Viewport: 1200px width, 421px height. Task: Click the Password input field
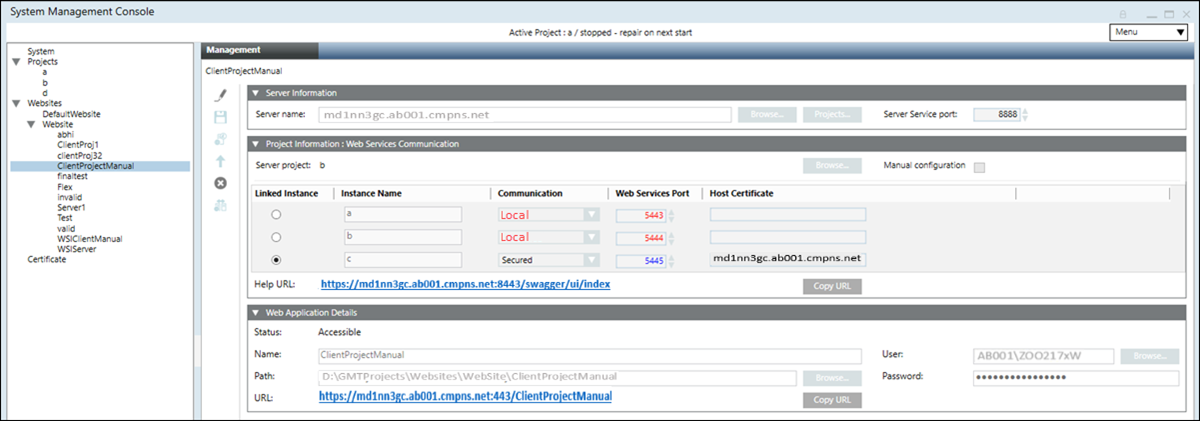1073,377
